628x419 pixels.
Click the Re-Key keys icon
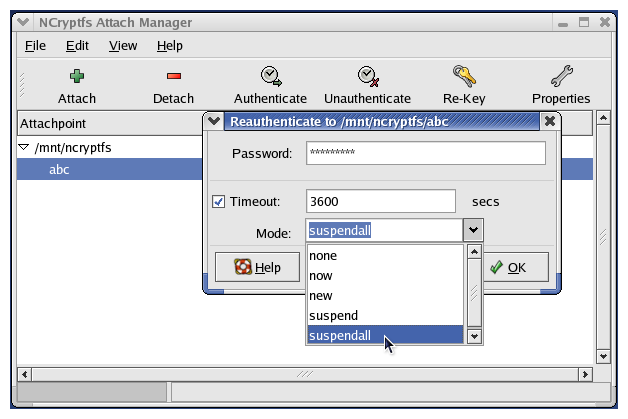[465, 76]
